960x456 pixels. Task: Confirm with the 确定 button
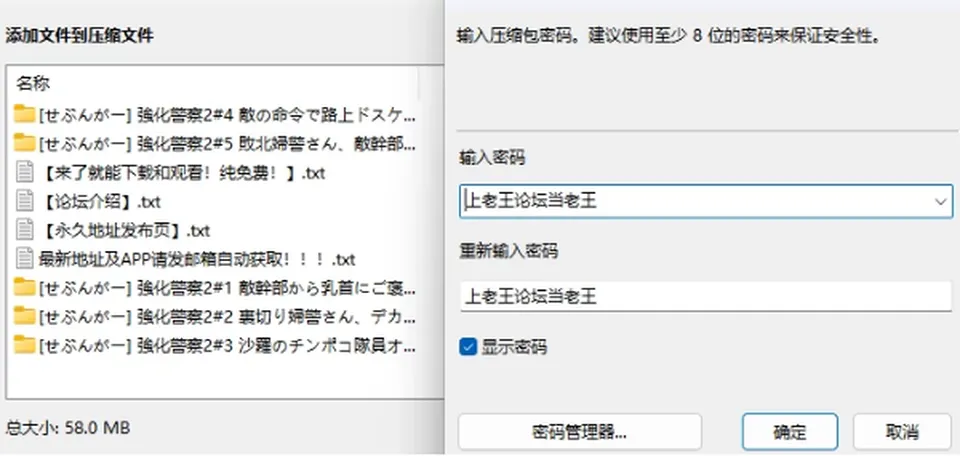tap(790, 432)
